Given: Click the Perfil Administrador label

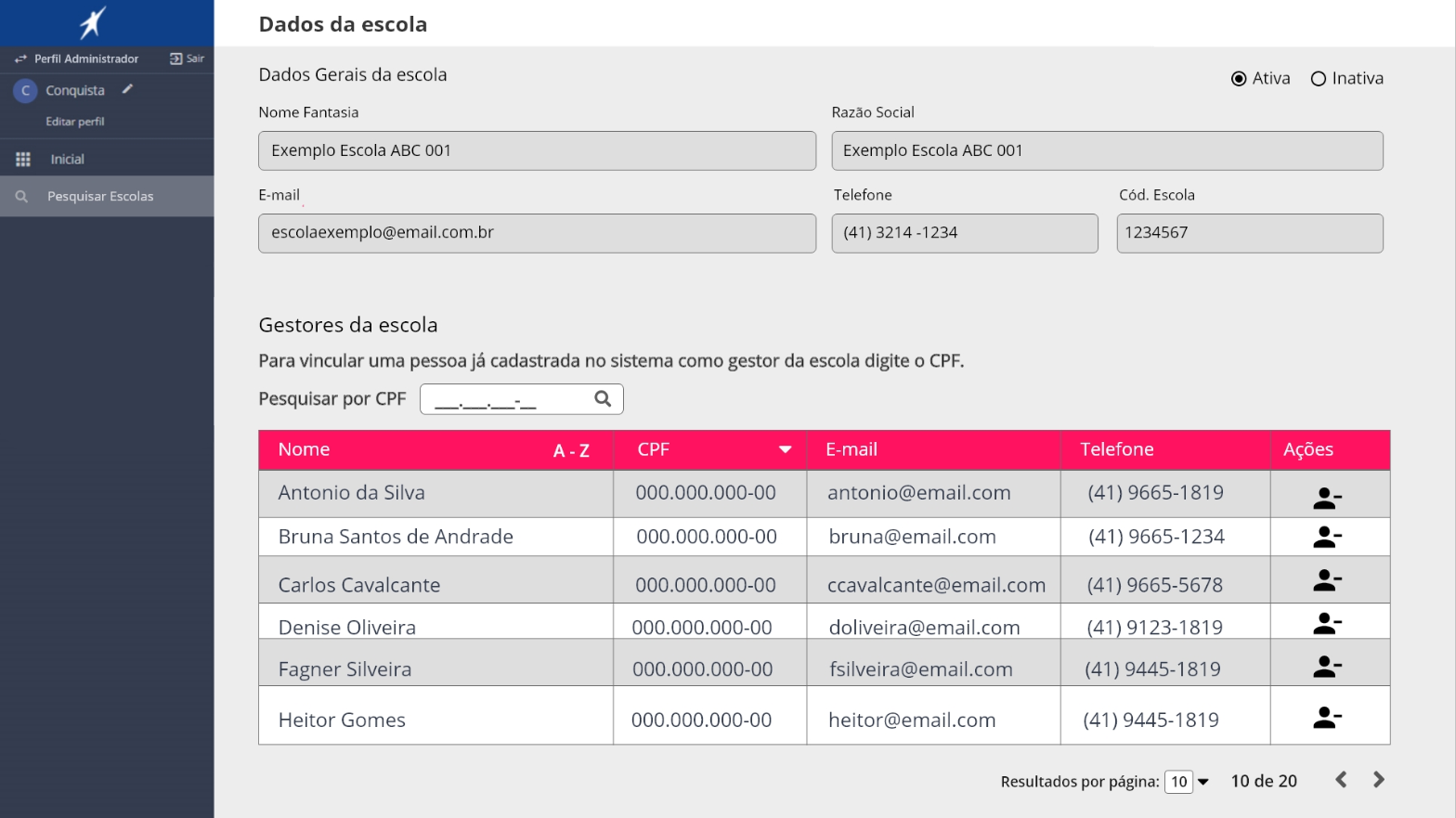Looking at the screenshot, I should point(86,58).
